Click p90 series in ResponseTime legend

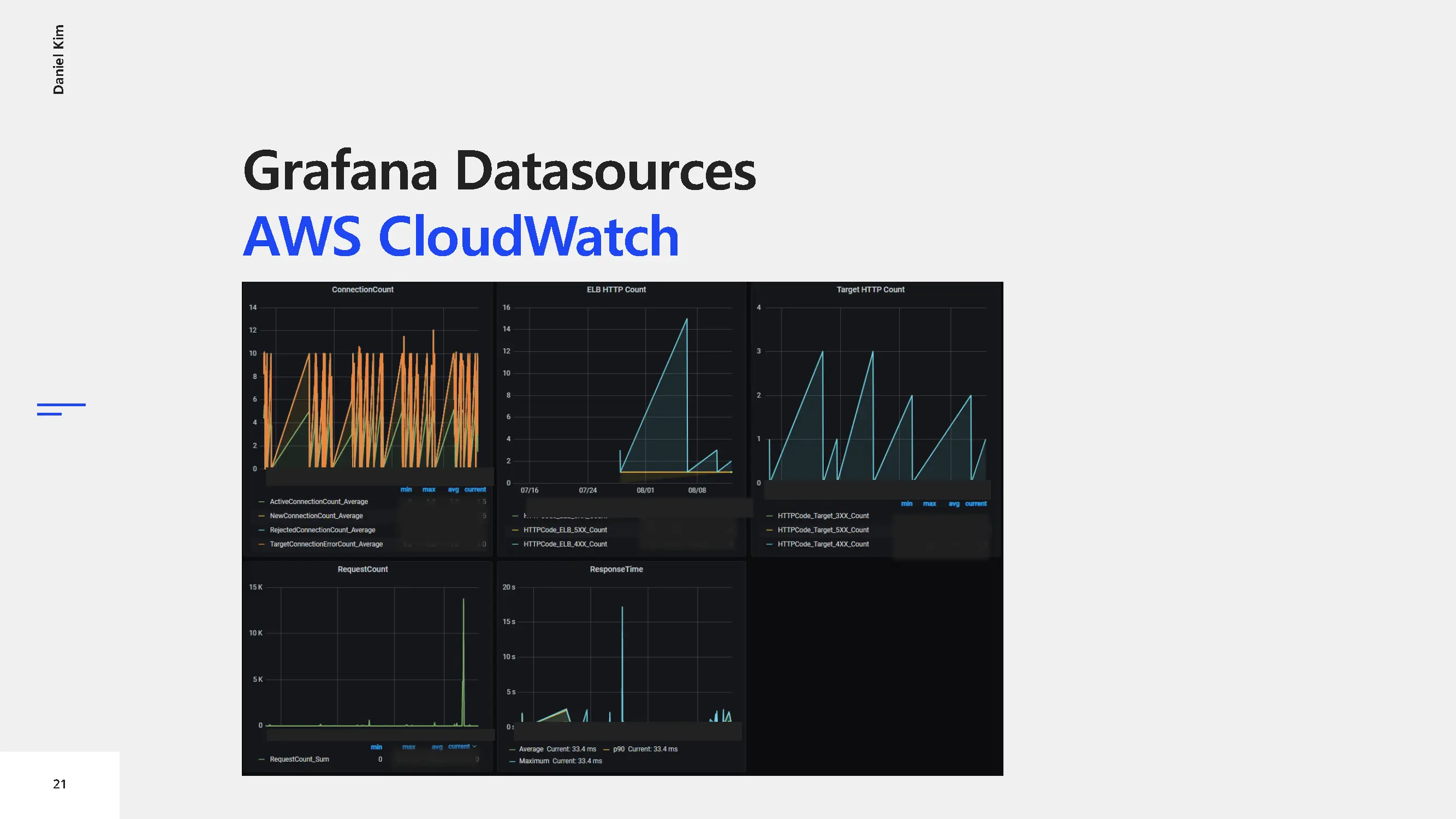coord(619,749)
